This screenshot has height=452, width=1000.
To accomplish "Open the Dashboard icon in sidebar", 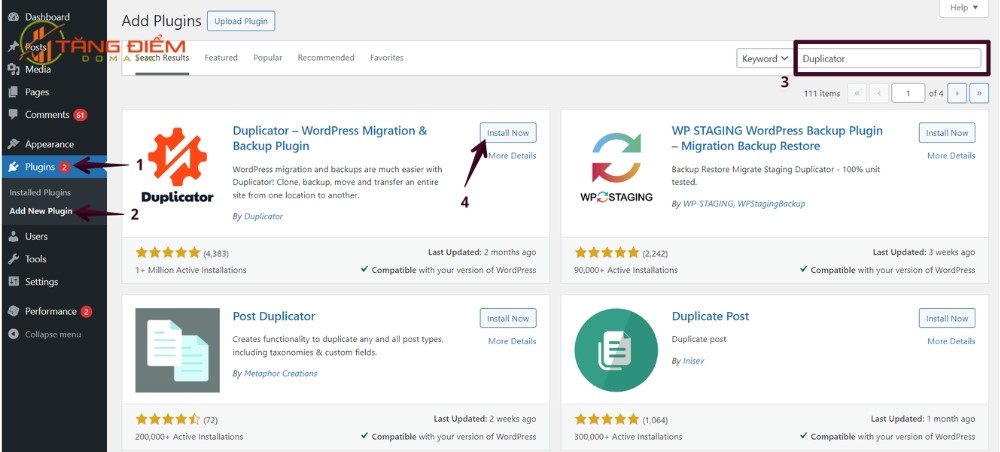I will [13, 17].
